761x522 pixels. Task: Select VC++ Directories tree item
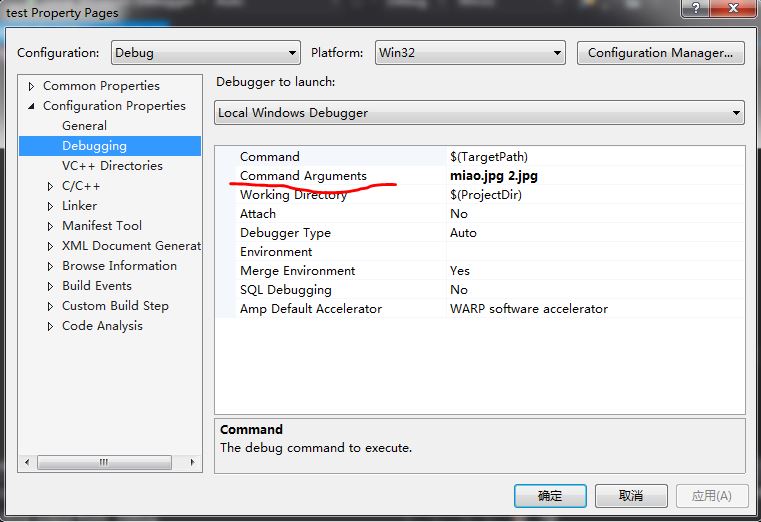pos(112,166)
